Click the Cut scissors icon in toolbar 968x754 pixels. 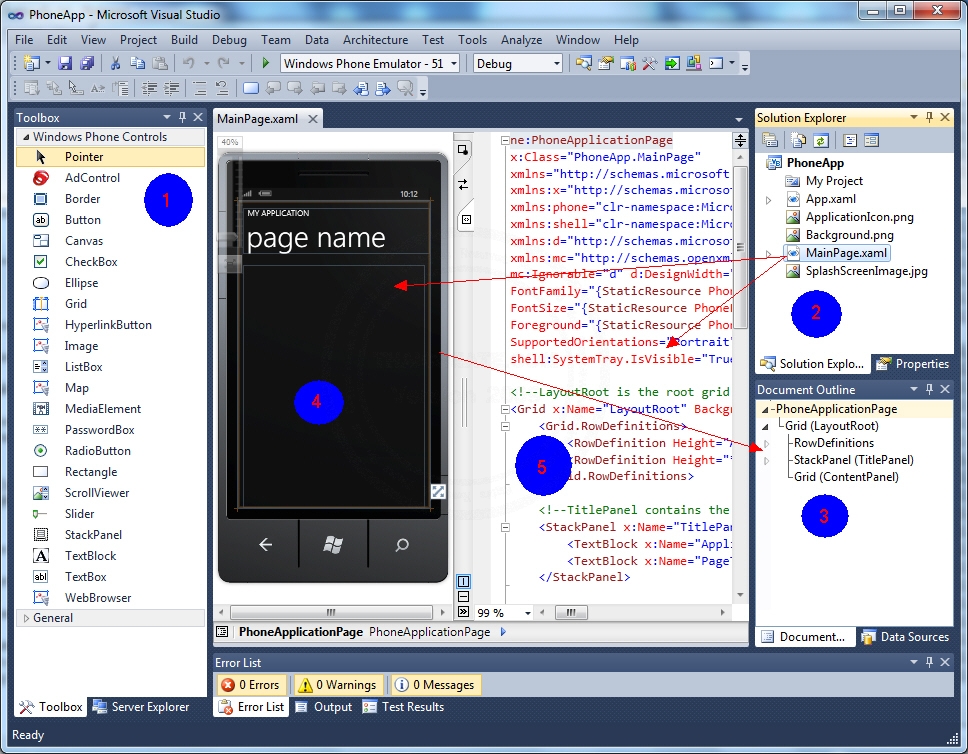pos(115,63)
